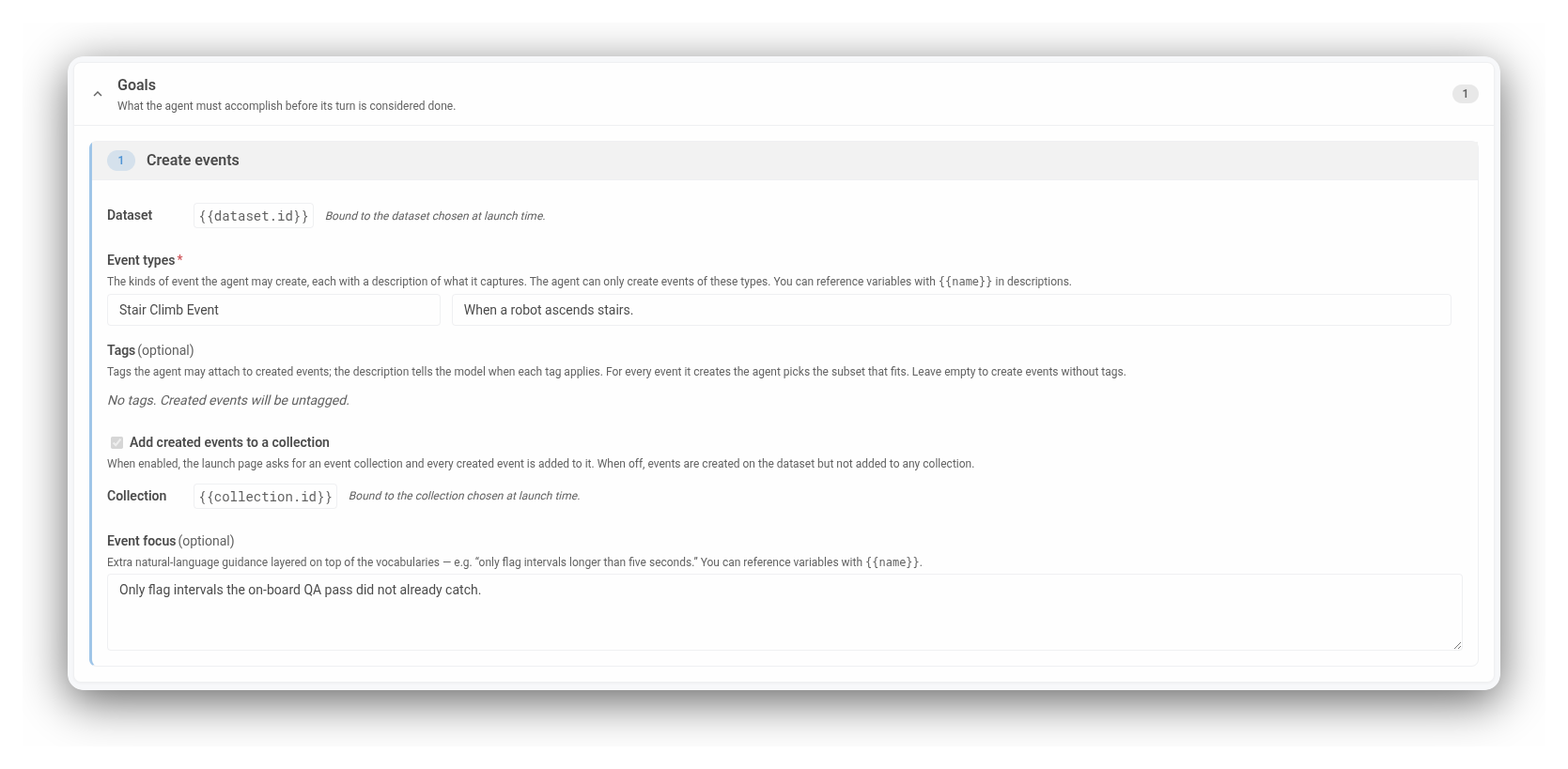Screen dimensions: 1568x769
Task: Click the Goals description subtitle text
Action: click(287, 106)
